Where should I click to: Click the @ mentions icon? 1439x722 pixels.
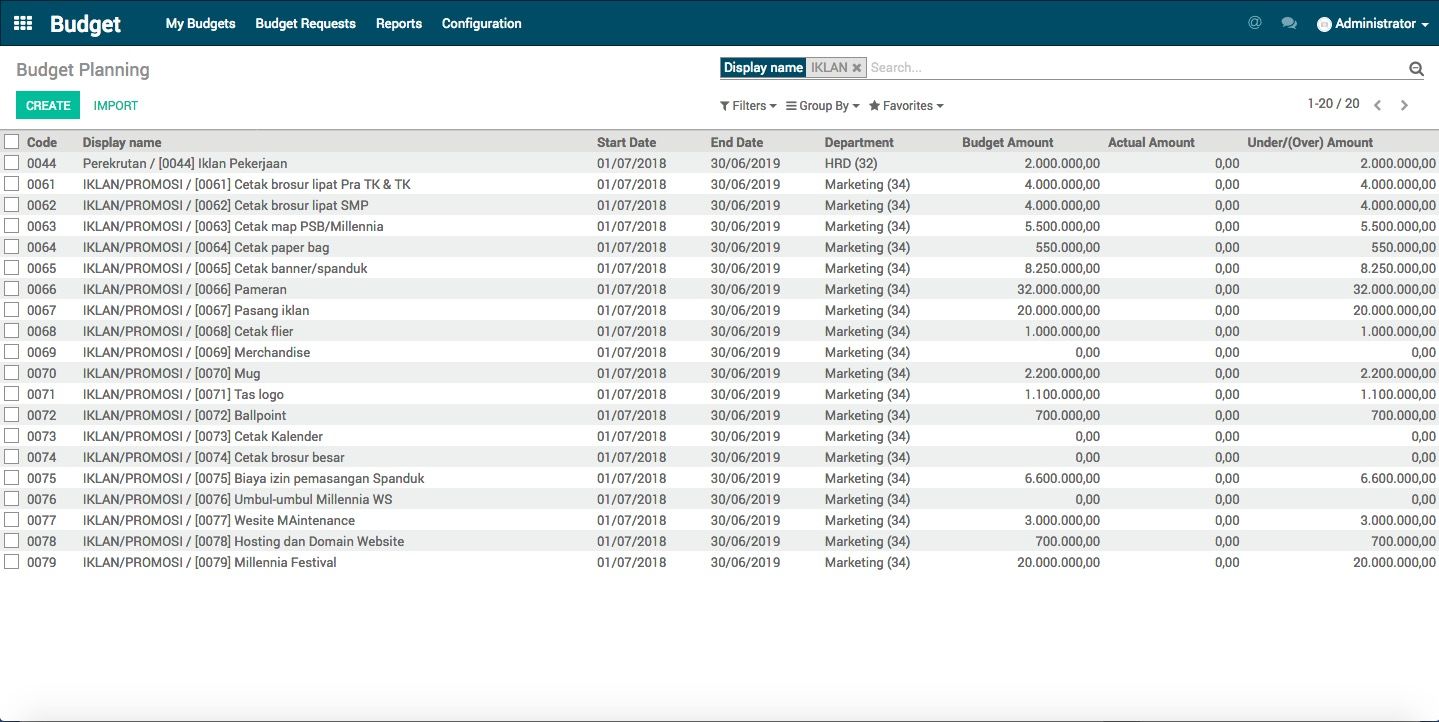[x=1255, y=23]
